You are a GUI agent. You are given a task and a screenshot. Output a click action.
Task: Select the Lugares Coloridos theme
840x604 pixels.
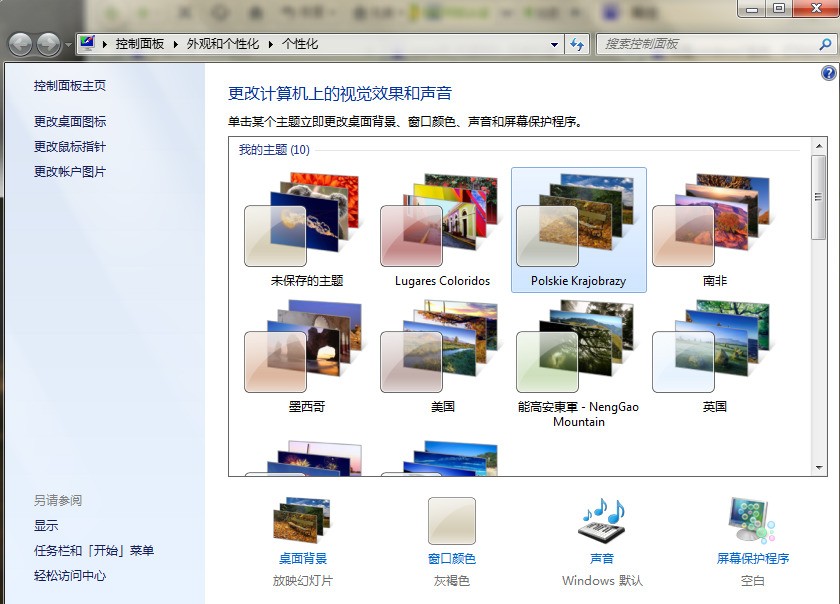pyautogui.click(x=442, y=230)
